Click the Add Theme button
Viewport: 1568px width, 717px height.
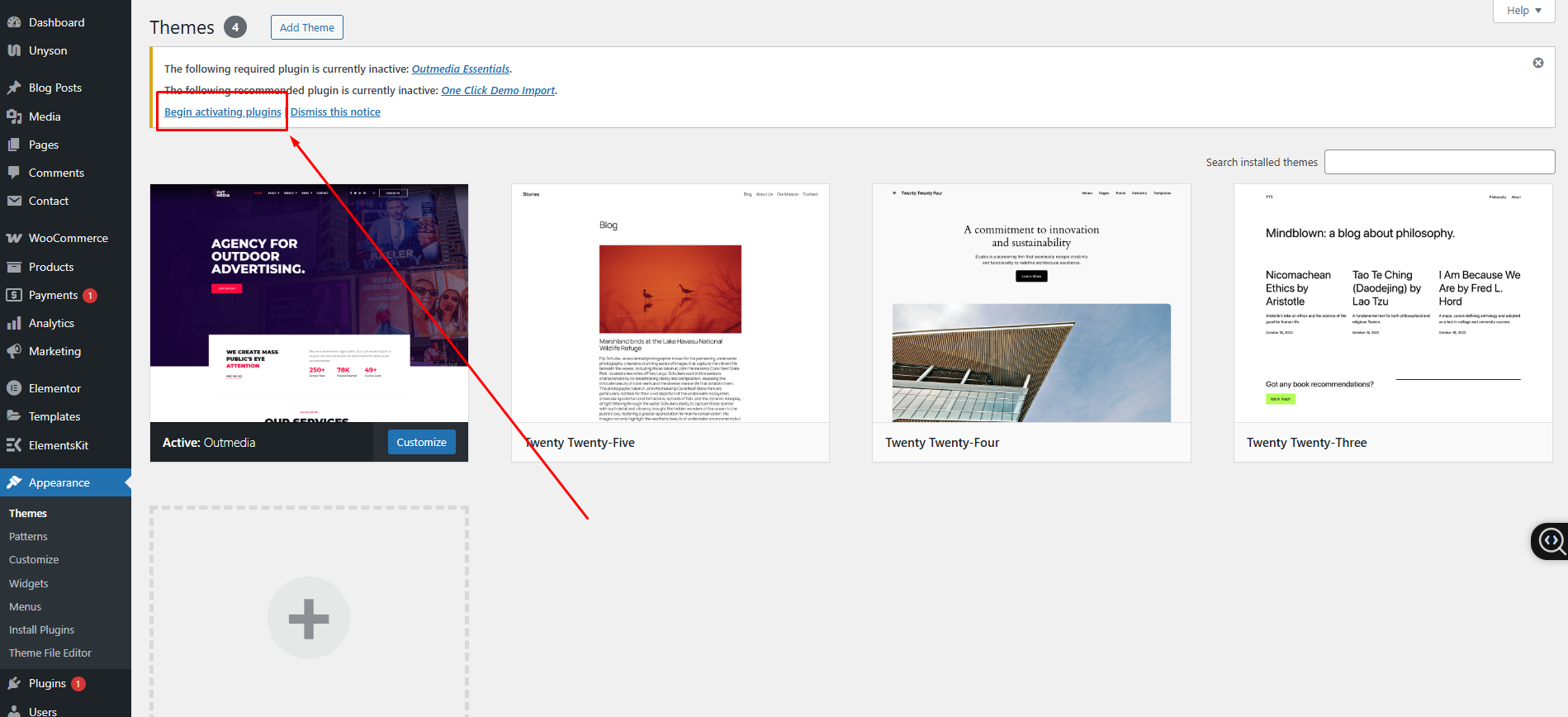tap(306, 27)
